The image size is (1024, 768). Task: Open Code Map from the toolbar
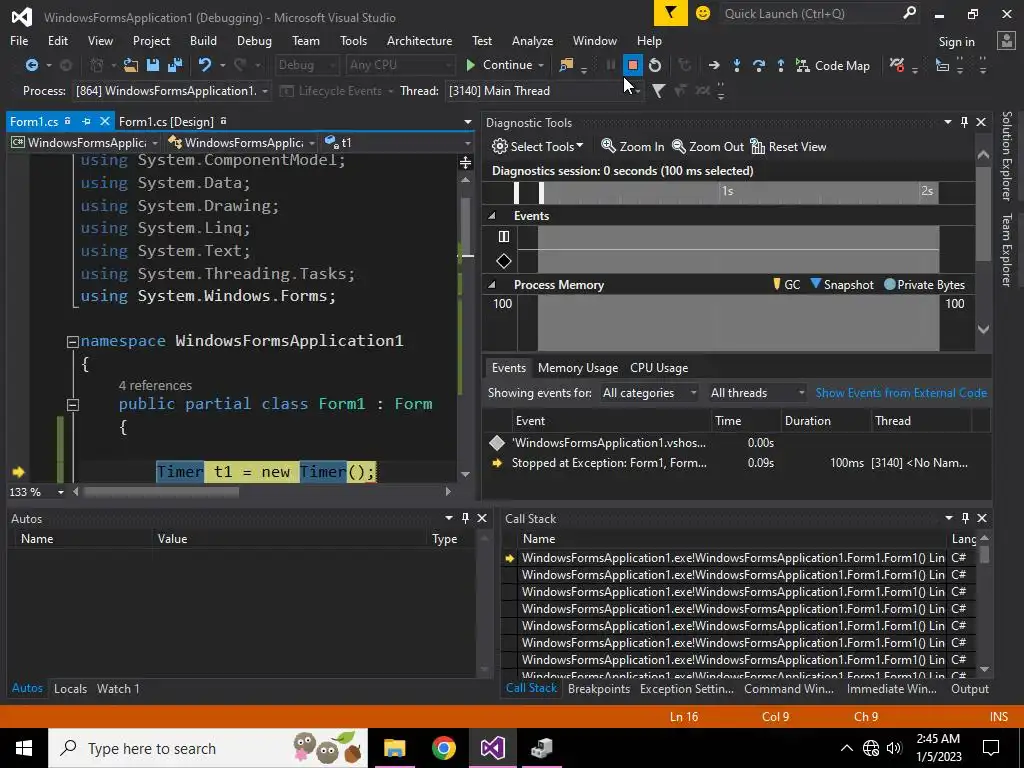click(833, 66)
